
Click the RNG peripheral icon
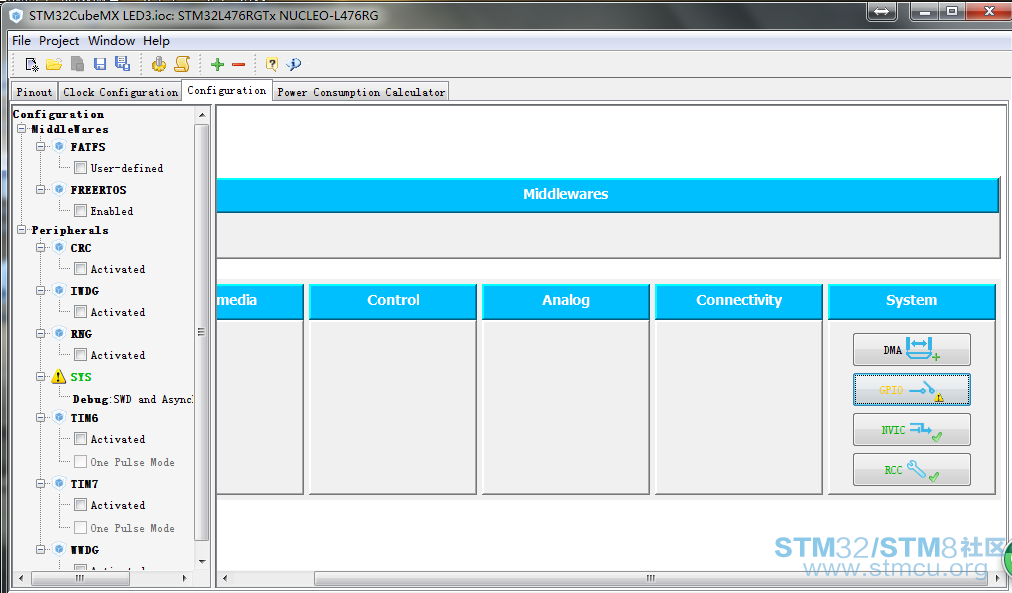coord(59,333)
